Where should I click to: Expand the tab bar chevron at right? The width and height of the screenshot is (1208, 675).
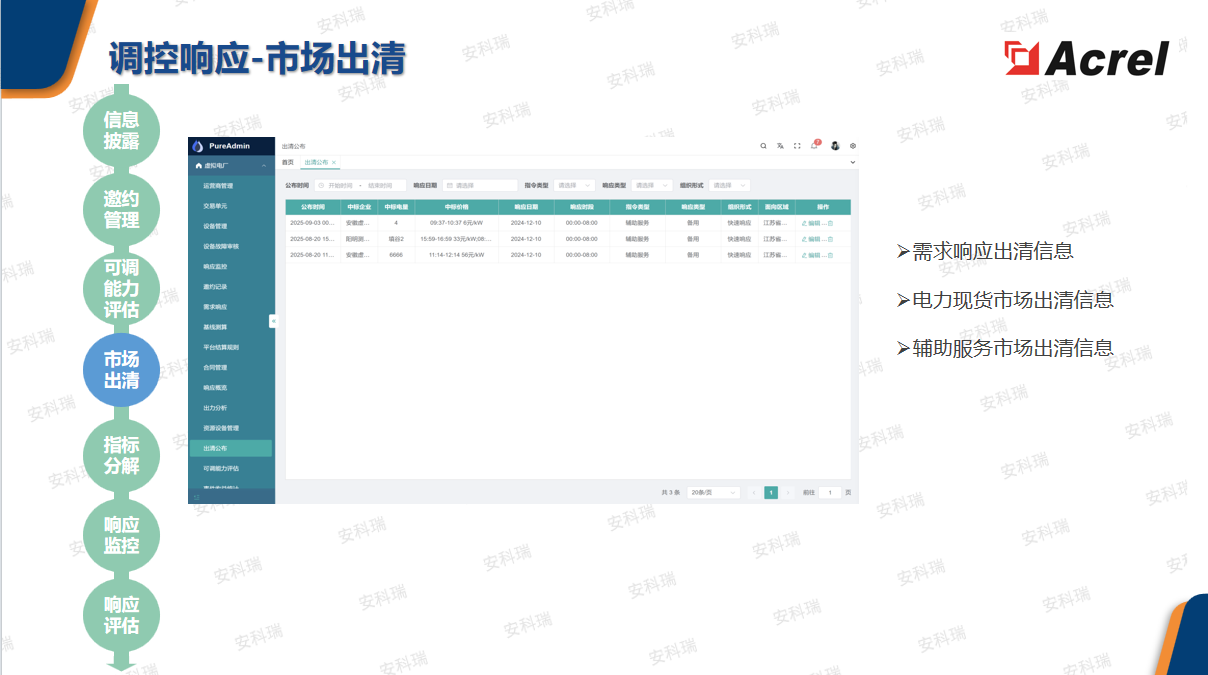(x=853, y=162)
